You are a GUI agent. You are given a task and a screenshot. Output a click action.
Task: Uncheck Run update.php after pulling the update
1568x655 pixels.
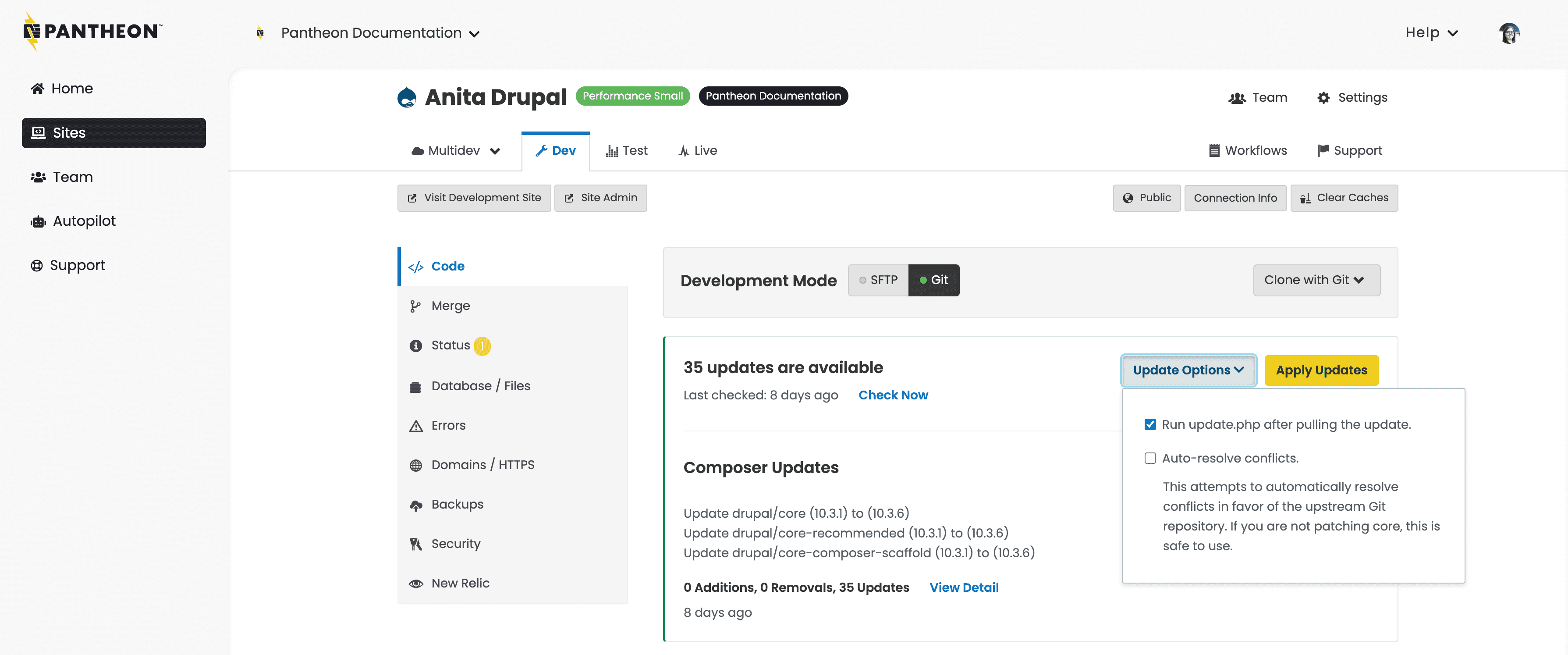(x=1150, y=424)
